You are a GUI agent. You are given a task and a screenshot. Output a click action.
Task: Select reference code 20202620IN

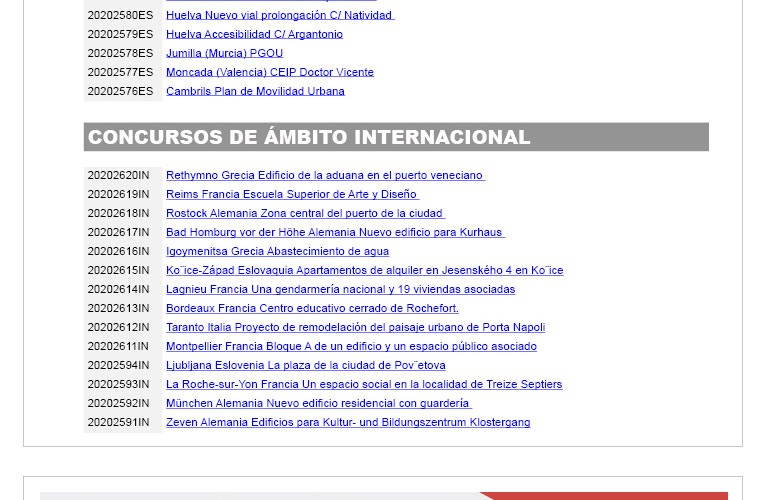pos(118,175)
